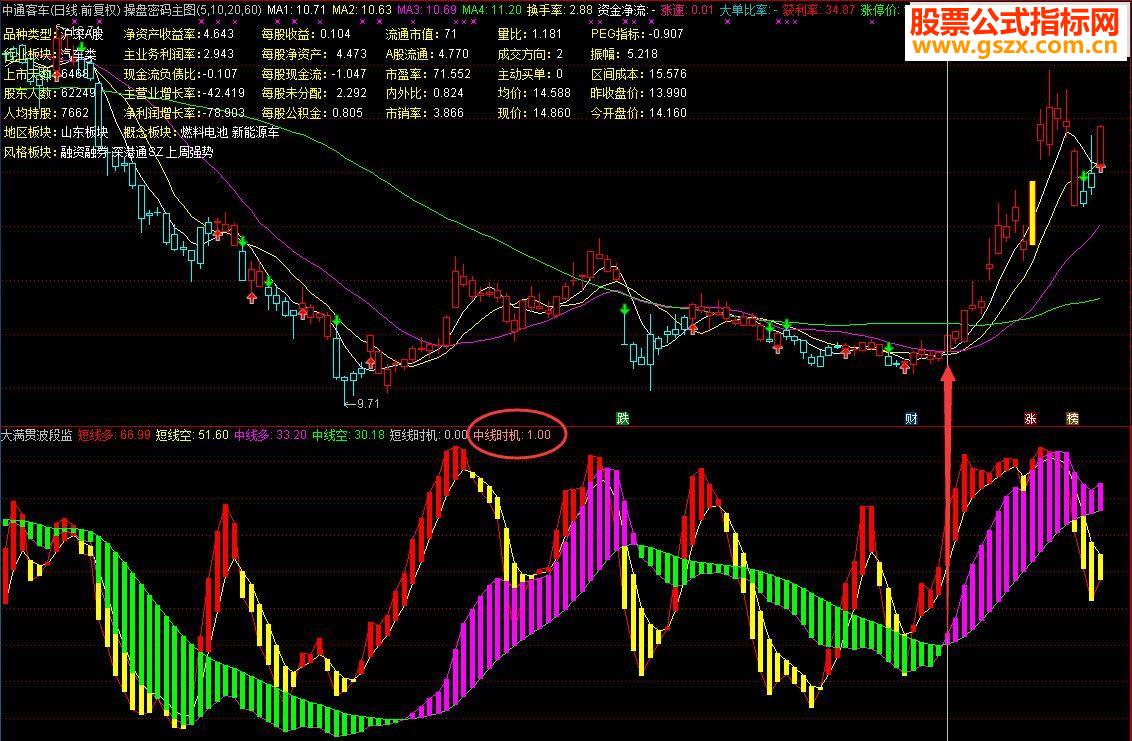Click the 主业务利润率: 2.943 value

coord(179,54)
